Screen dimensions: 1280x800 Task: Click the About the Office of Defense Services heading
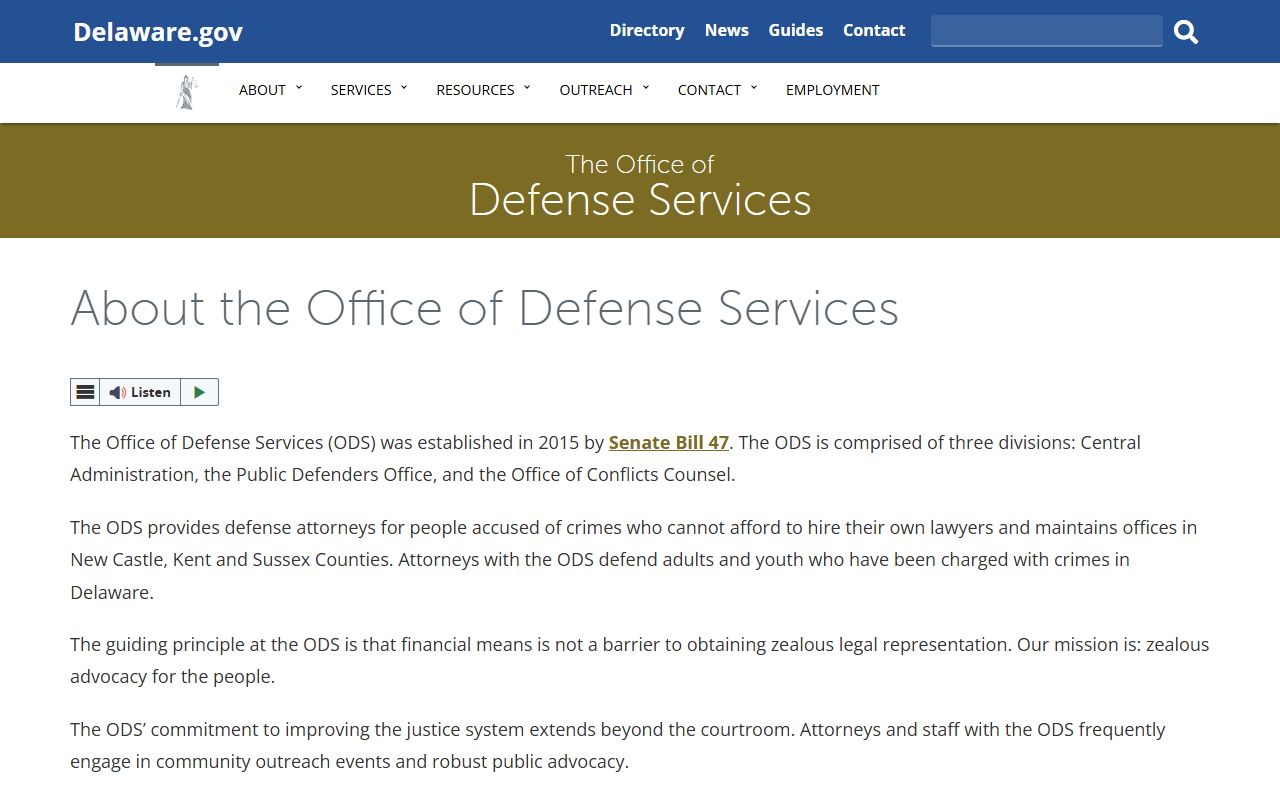(485, 308)
